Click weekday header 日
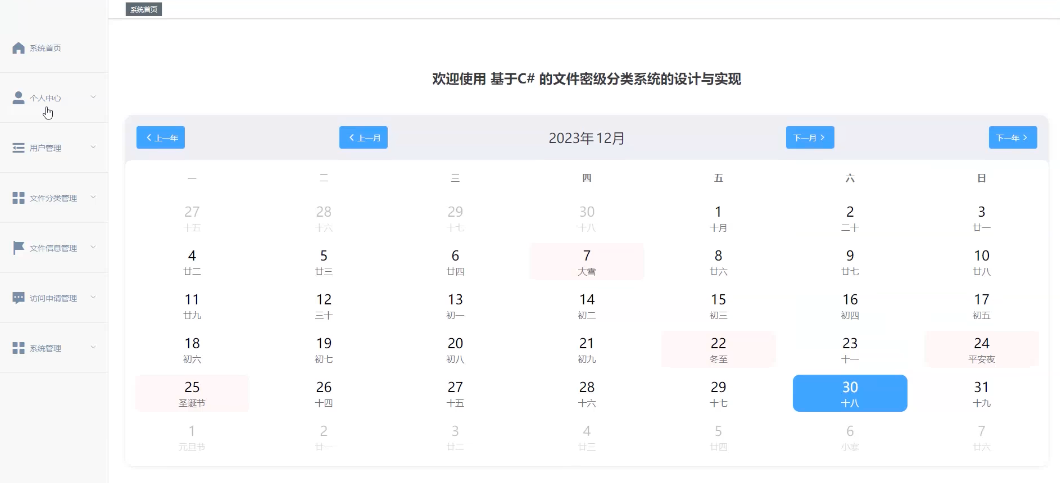 [982, 179]
